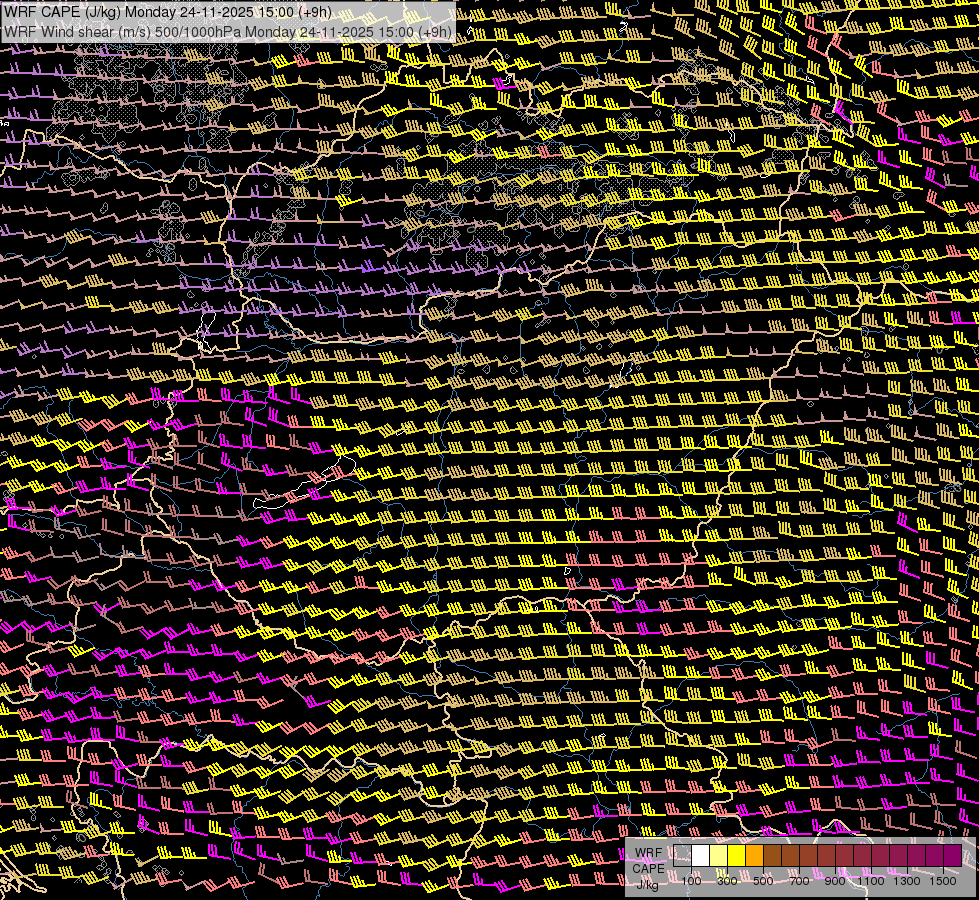Click the WRF Wind shear title line
Image resolution: width=979 pixels, height=900 pixels.
[x=227, y=32]
